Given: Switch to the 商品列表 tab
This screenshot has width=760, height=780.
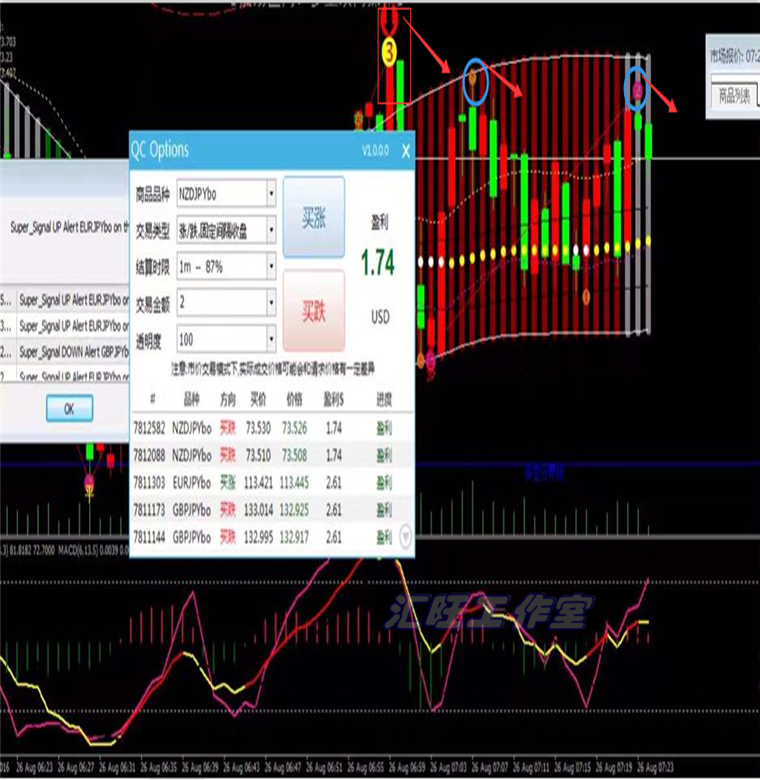Looking at the screenshot, I should click(735, 96).
